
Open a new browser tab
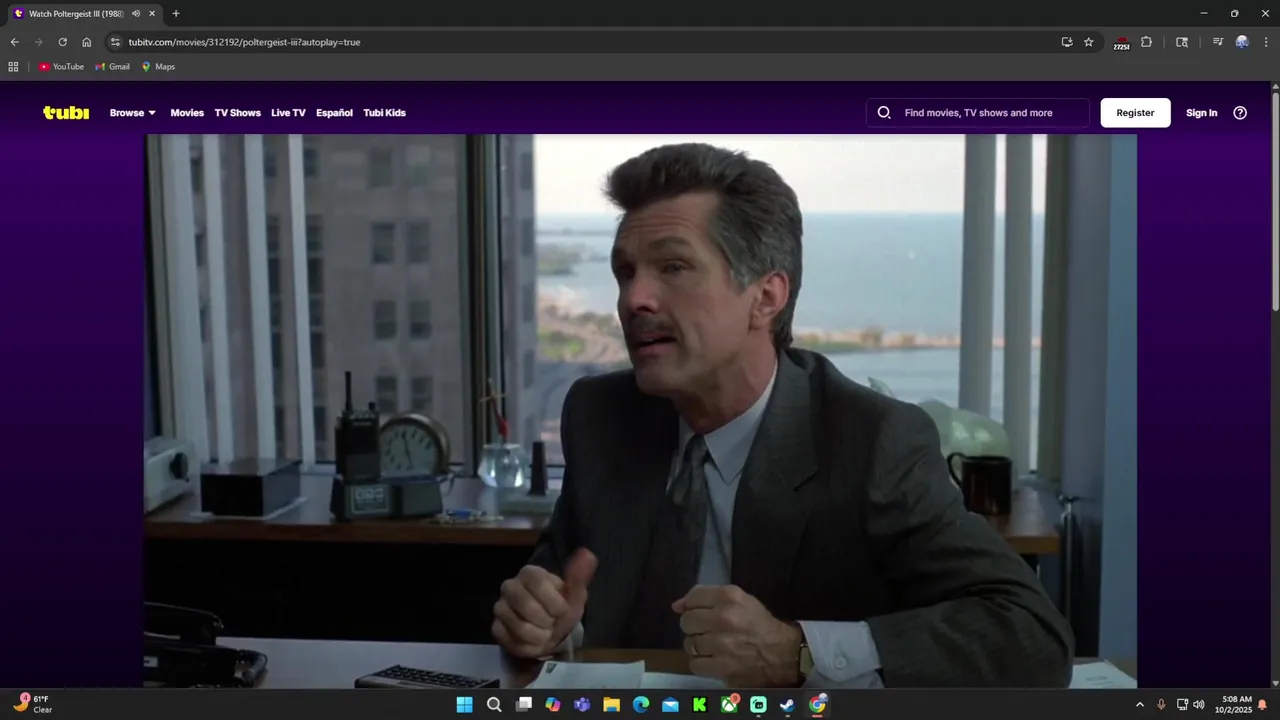coord(176,14)
